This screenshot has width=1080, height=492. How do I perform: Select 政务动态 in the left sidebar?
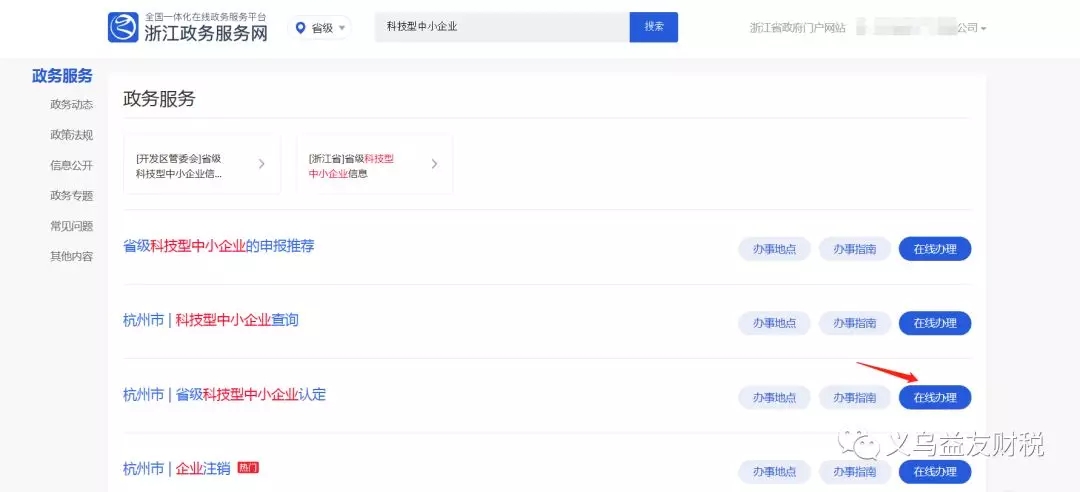tap(71, 105)
